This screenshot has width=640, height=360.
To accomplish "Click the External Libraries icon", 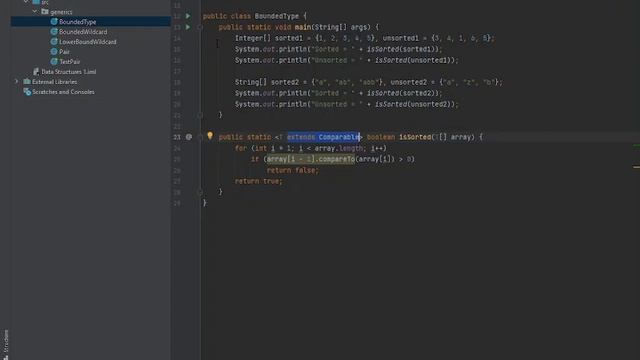I will click(27, 82).
